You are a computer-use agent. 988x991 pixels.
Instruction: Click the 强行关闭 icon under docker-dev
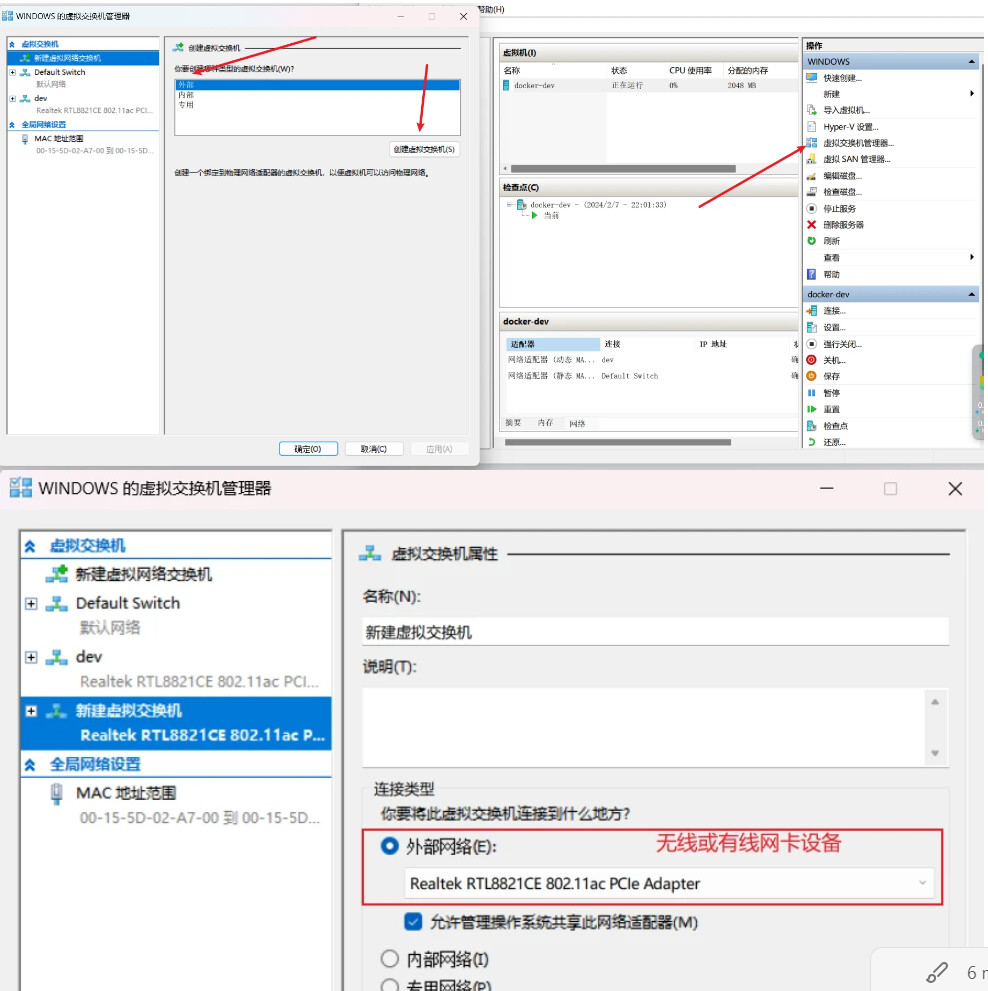812,344
